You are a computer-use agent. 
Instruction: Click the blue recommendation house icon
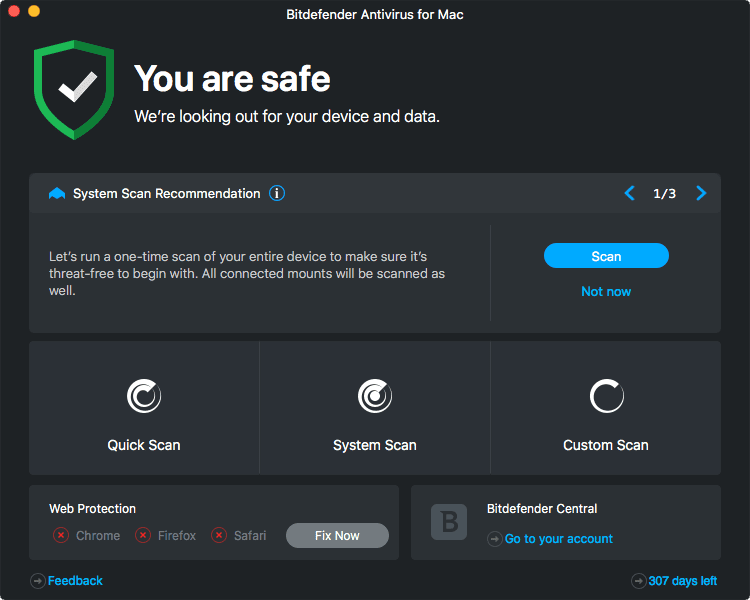click(57, 193)
